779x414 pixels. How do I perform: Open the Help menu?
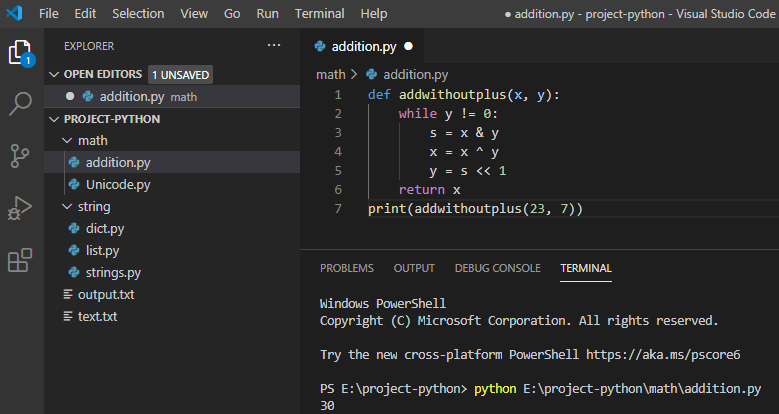pyautogui.click(x=374, y=13)
